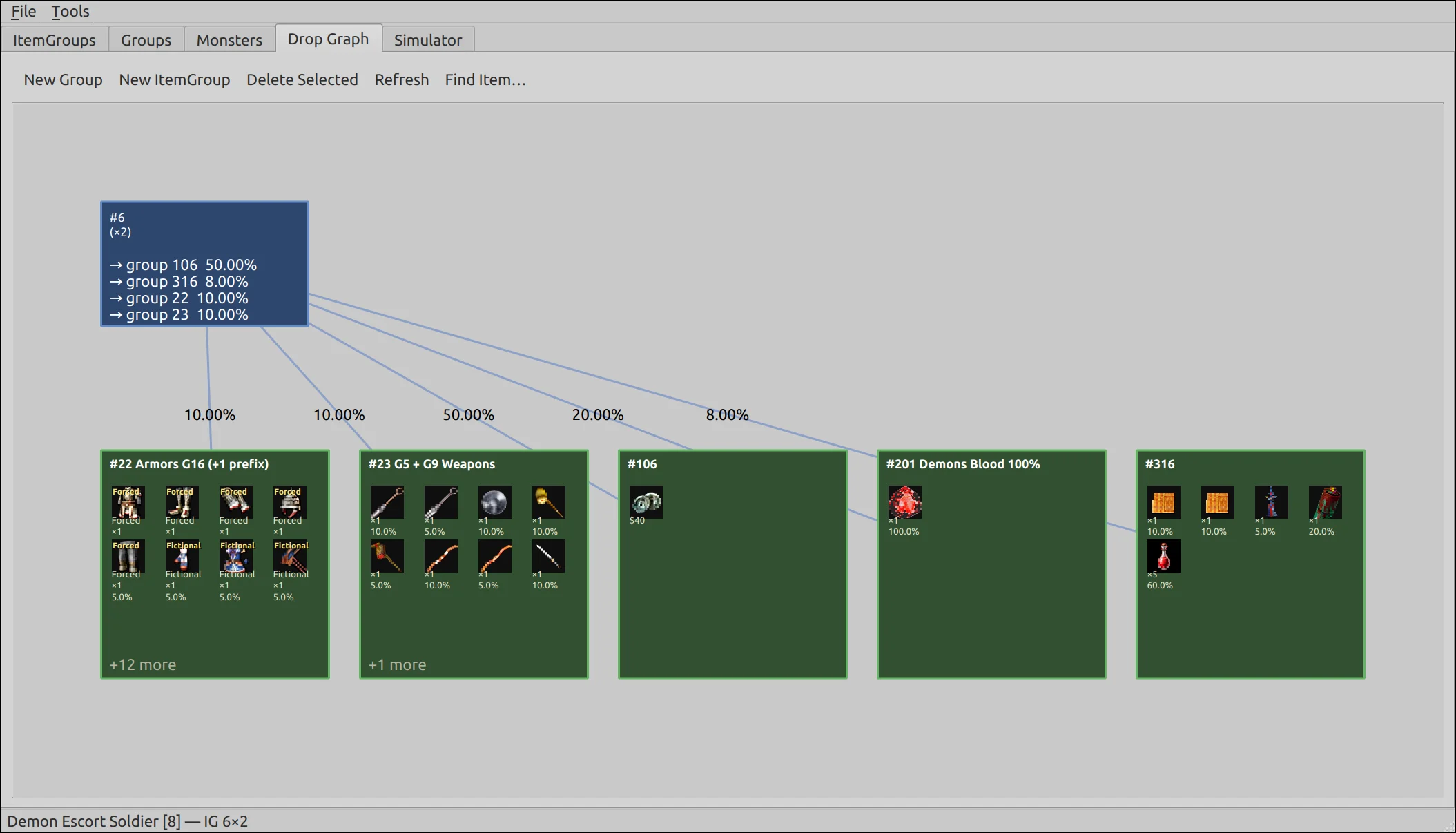Click the bow icon with 10.0% in #23
The height and width of the screenshot is (833, 1456).
coord(440,556)
